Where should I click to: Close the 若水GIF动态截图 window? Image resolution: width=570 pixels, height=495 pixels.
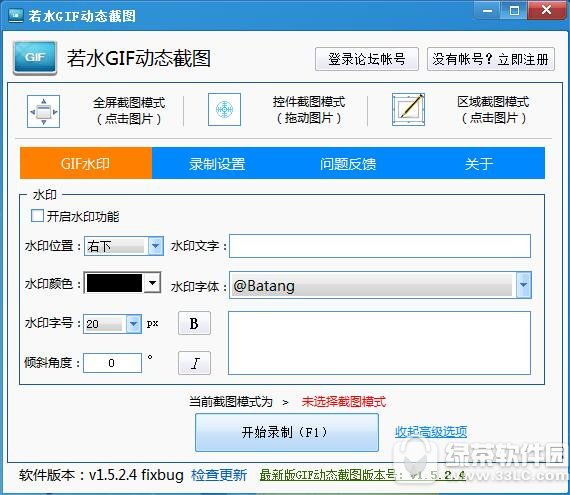coord(546,11)
